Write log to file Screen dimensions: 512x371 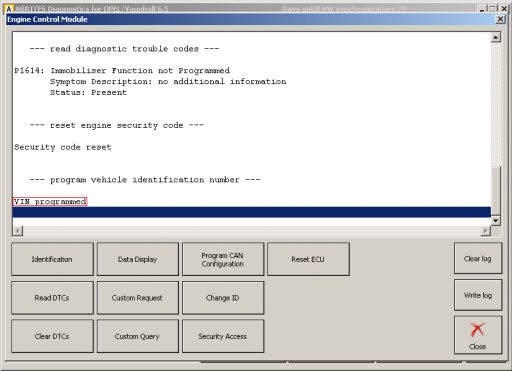click(478, 295)
